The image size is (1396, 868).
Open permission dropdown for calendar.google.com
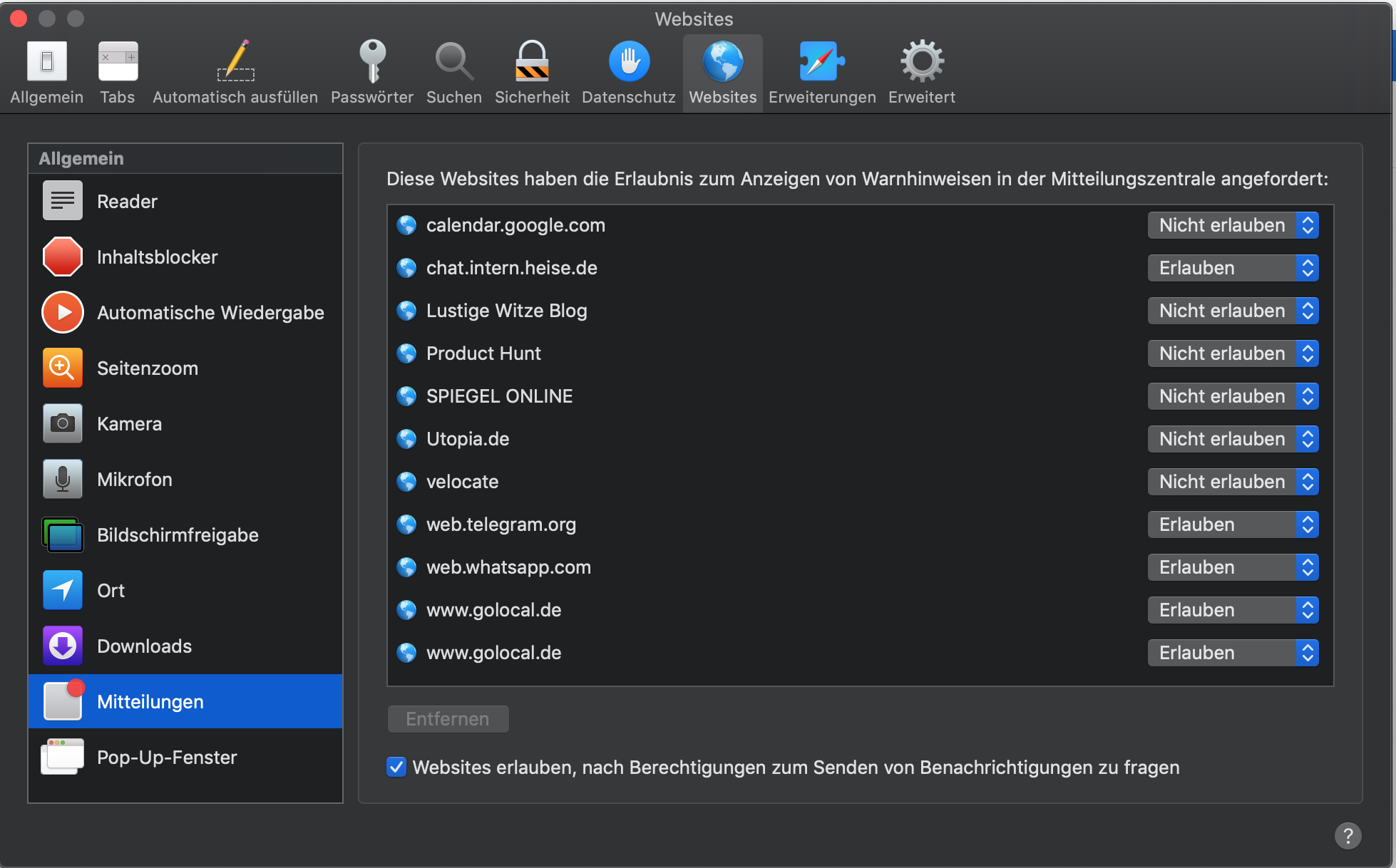click(x=1233, y=225)
